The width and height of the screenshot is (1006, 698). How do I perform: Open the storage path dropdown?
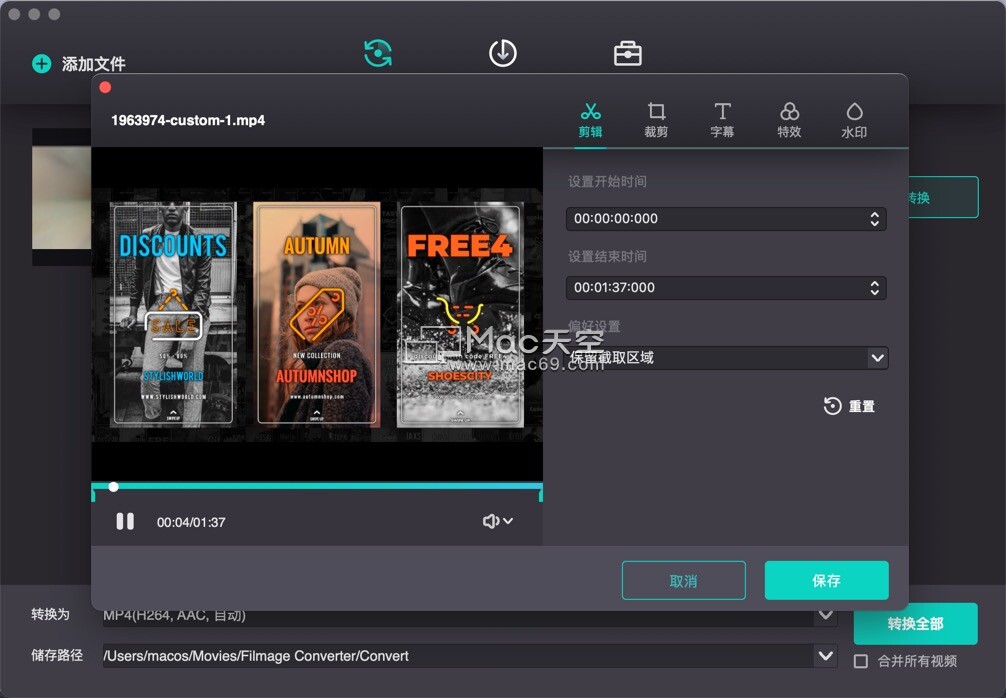pos(824,656)
